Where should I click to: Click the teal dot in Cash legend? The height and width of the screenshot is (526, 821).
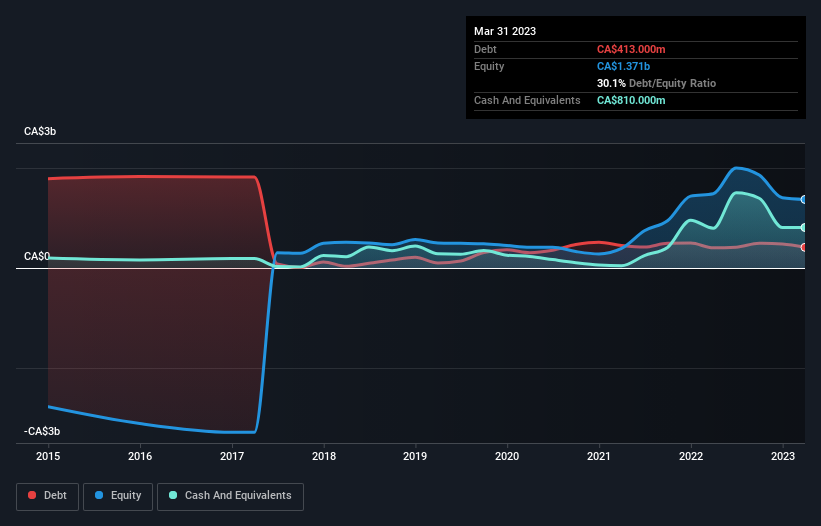tap(173, 495)
